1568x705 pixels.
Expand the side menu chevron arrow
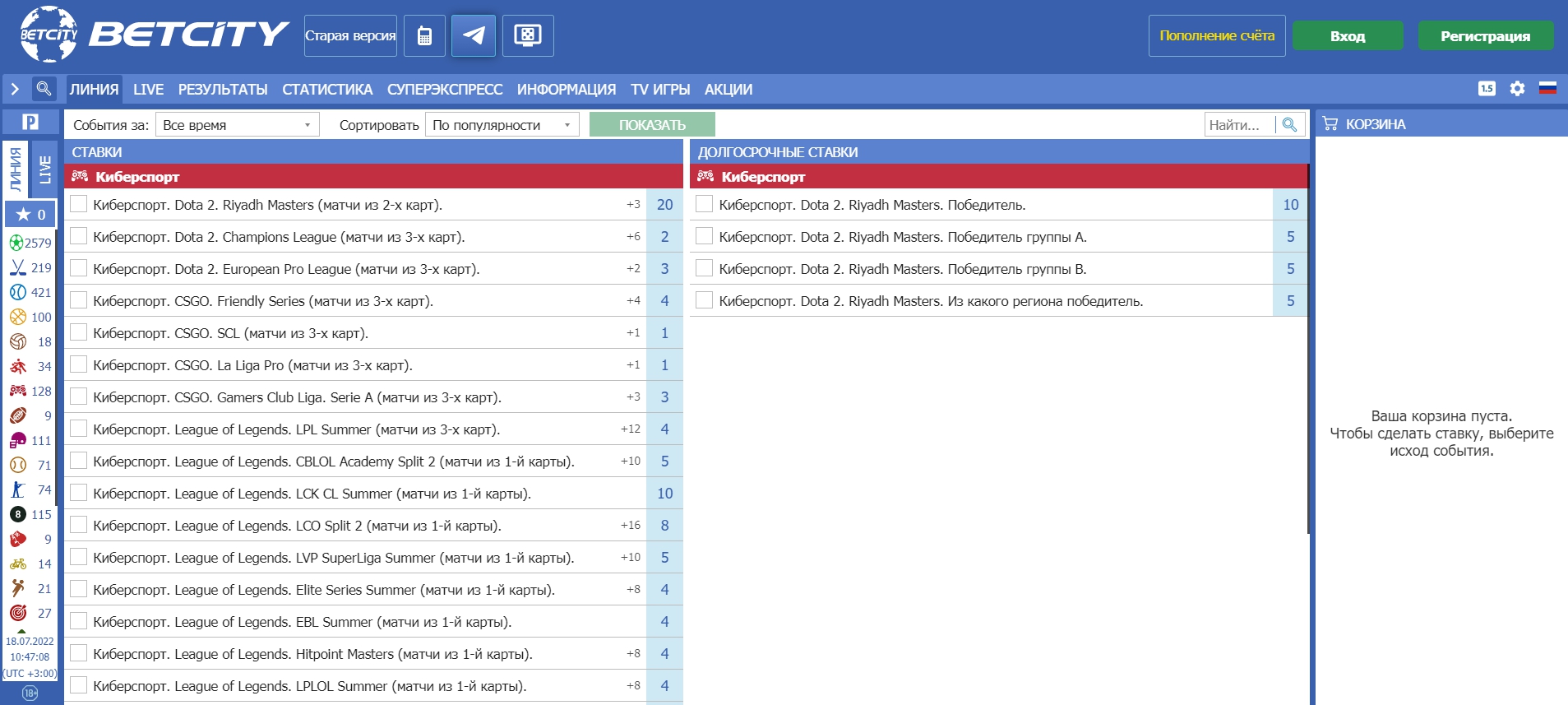point(15,89)
